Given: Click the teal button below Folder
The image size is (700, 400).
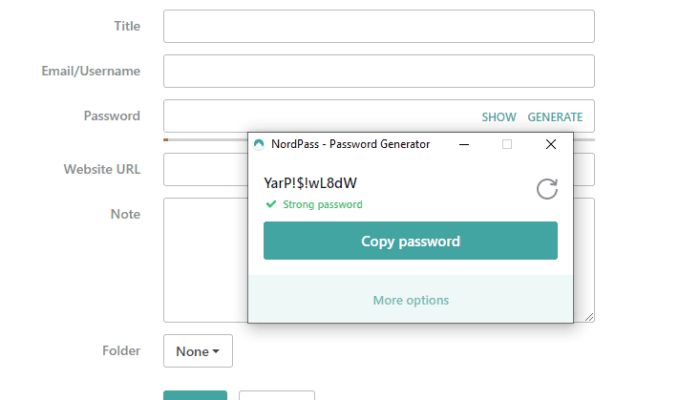Looking at the screenshot, I should (x=195, y=395).
